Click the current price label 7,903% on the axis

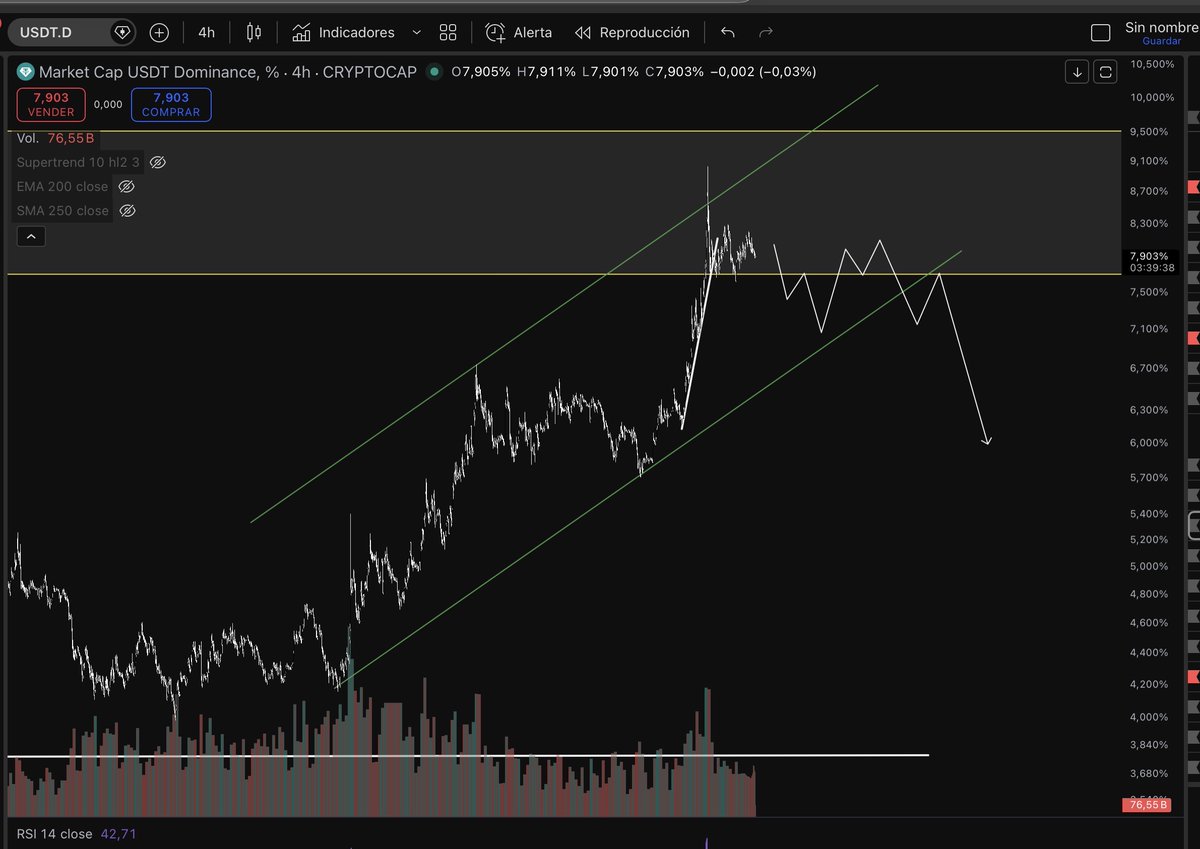[1147, 256]
